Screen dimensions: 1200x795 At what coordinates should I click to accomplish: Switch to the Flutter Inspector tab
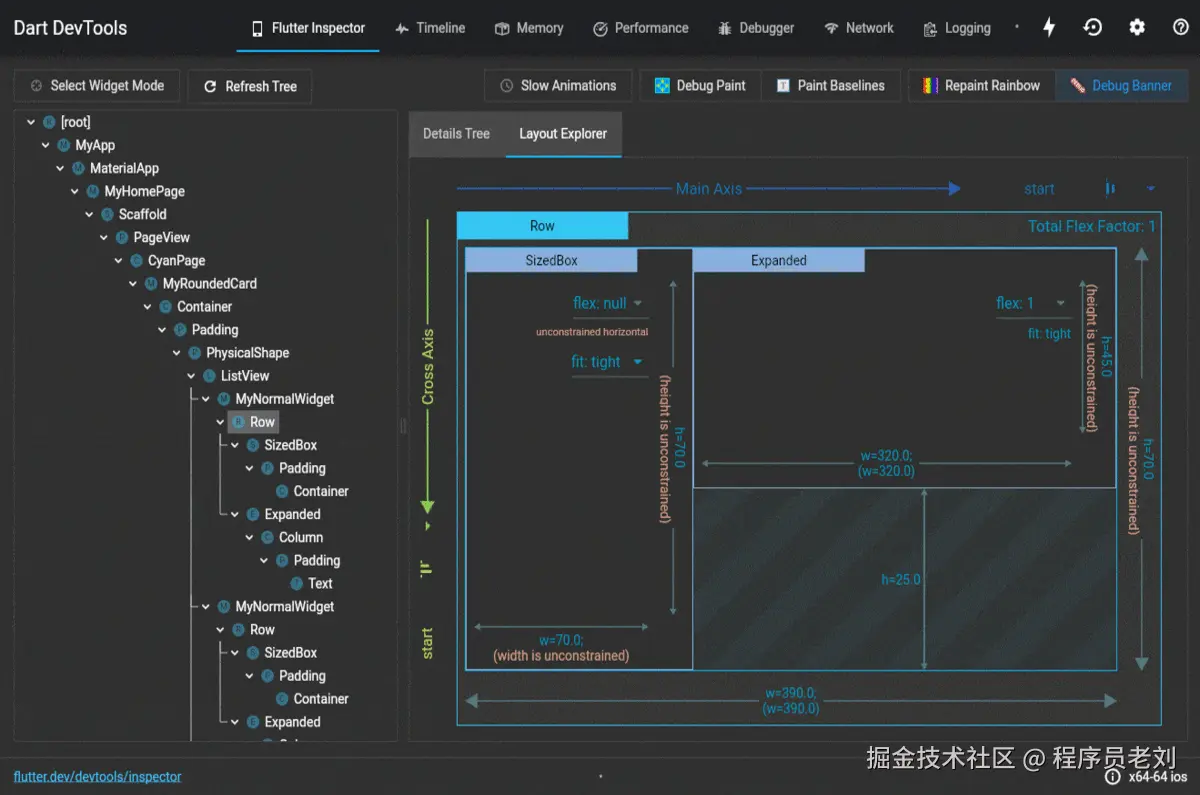[308, 28]
